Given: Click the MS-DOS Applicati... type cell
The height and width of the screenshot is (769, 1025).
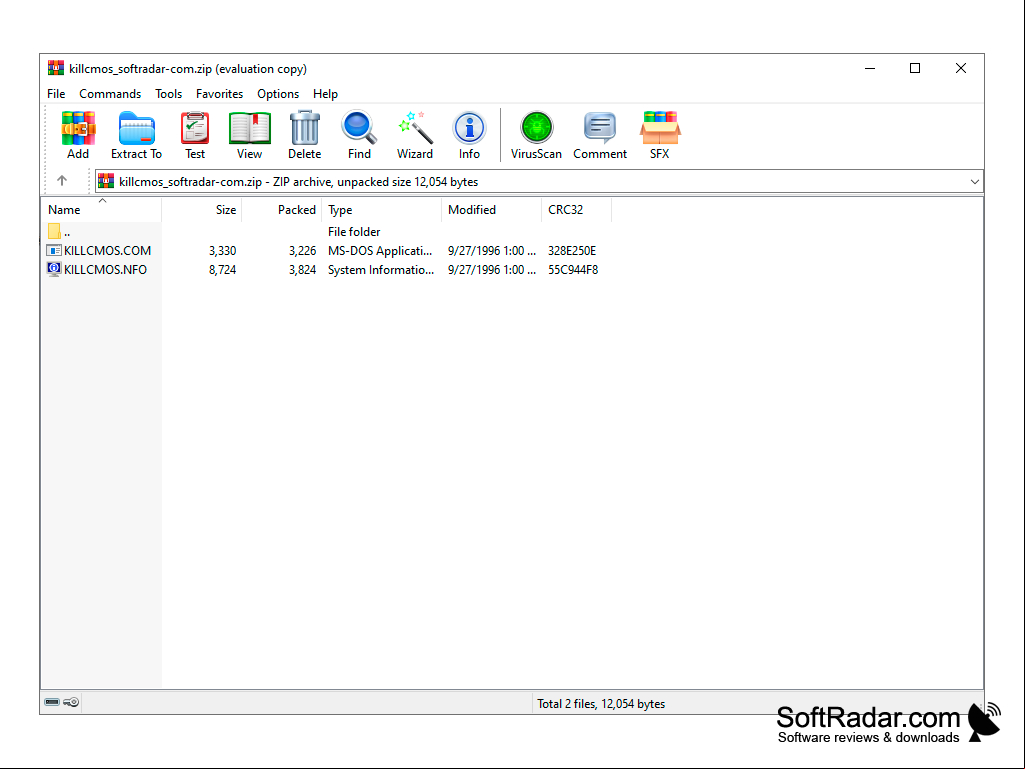Looking at the screenshot, I should coord(380,250).
